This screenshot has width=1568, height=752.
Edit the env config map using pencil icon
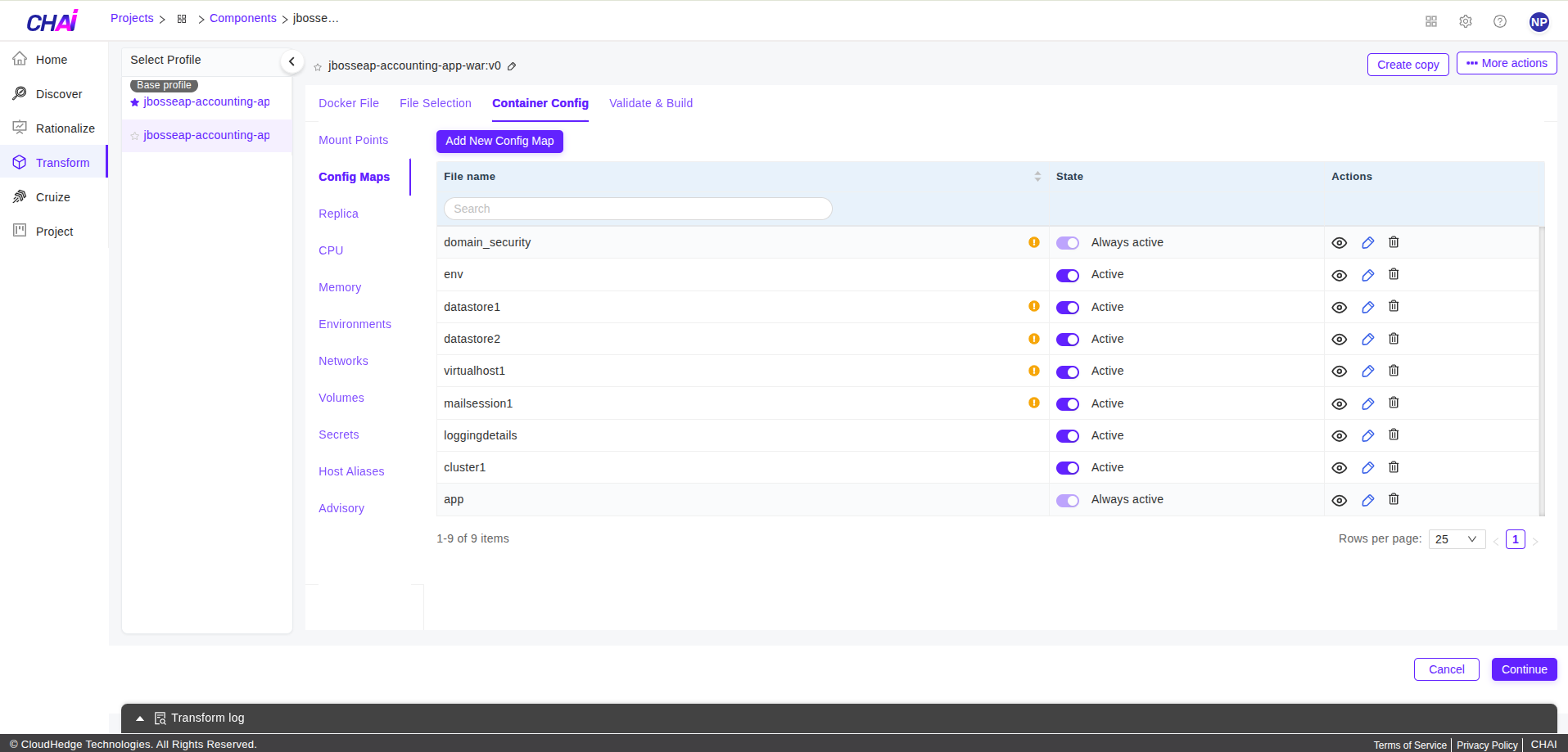tap(1367, 274)
